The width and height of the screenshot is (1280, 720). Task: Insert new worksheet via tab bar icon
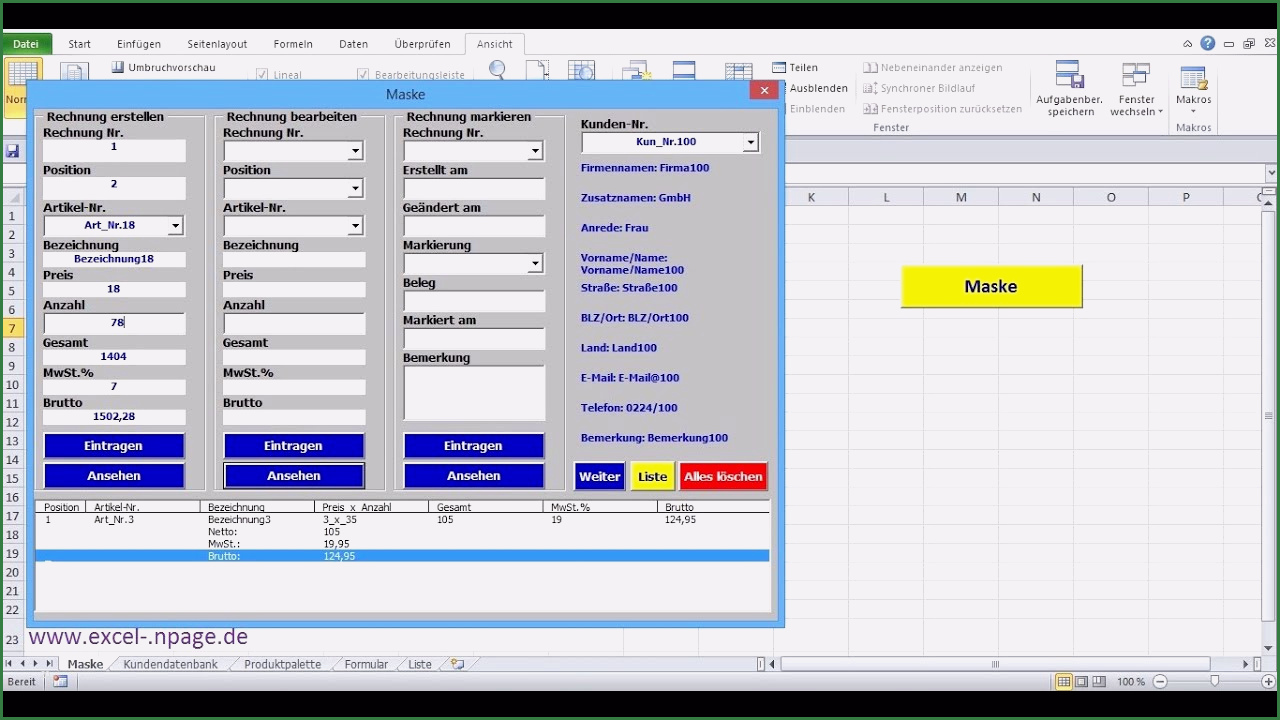[457, 664]
